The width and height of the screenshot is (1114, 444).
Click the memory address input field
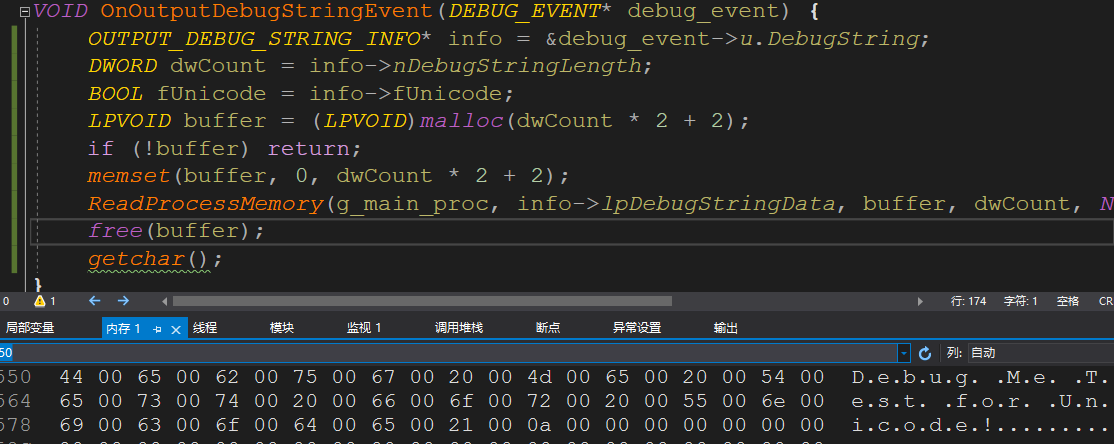[x=449, y=353]
